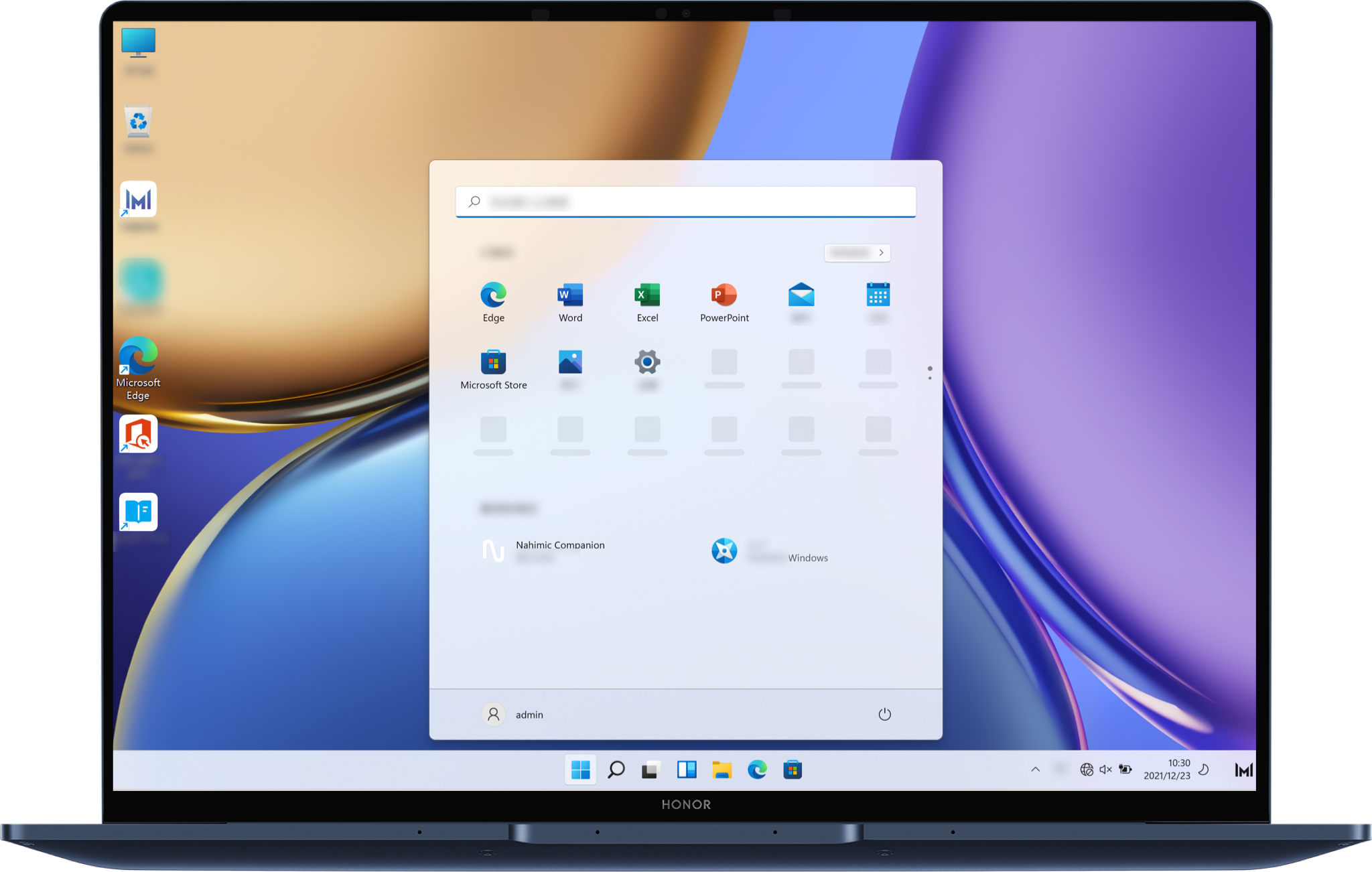Viewport: 1372px width, 872px height.
Task: Open the Microsoft Store pinned app
Action: (x=493, y=364)
